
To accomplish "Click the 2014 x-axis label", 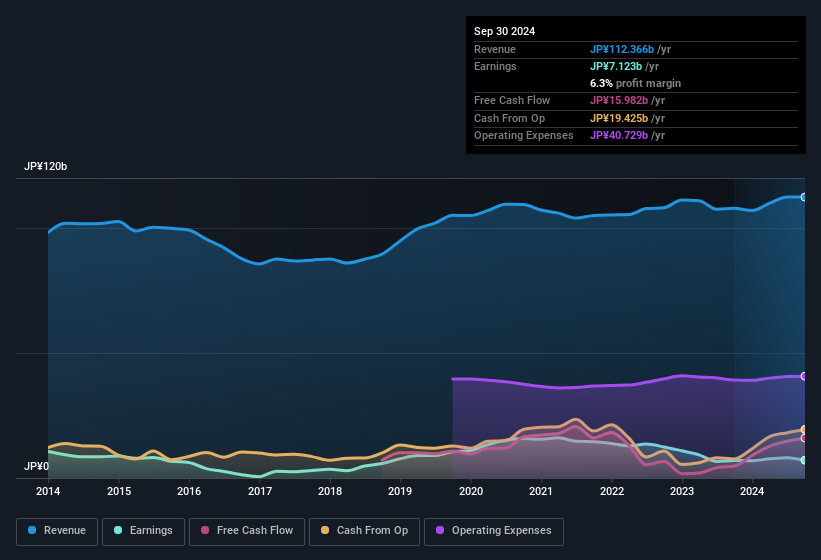I will pos(48,491).
